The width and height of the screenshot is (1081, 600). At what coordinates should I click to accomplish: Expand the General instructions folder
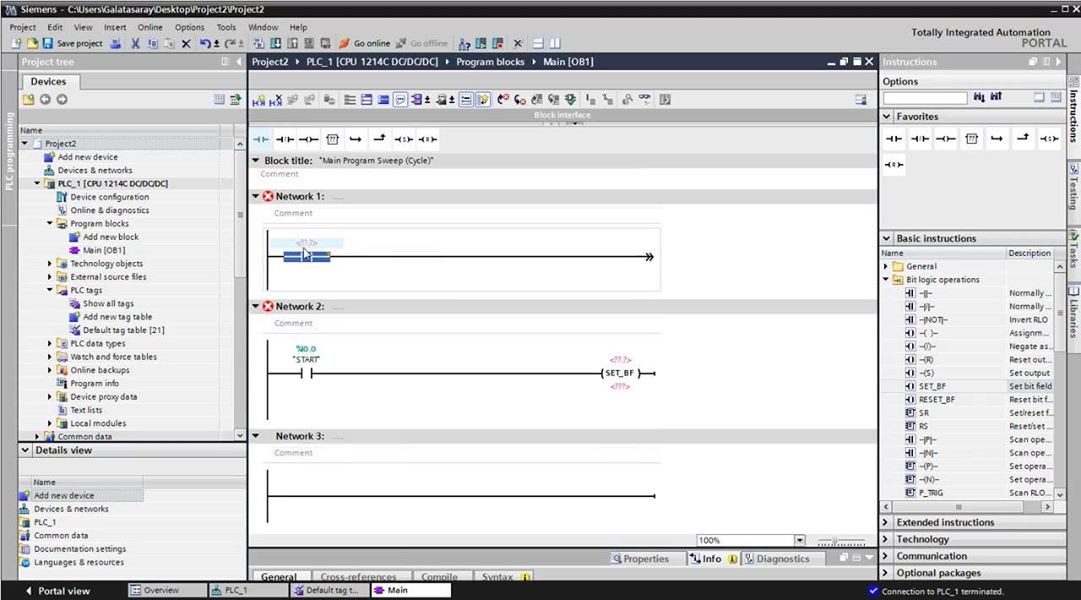click(886, 266)
